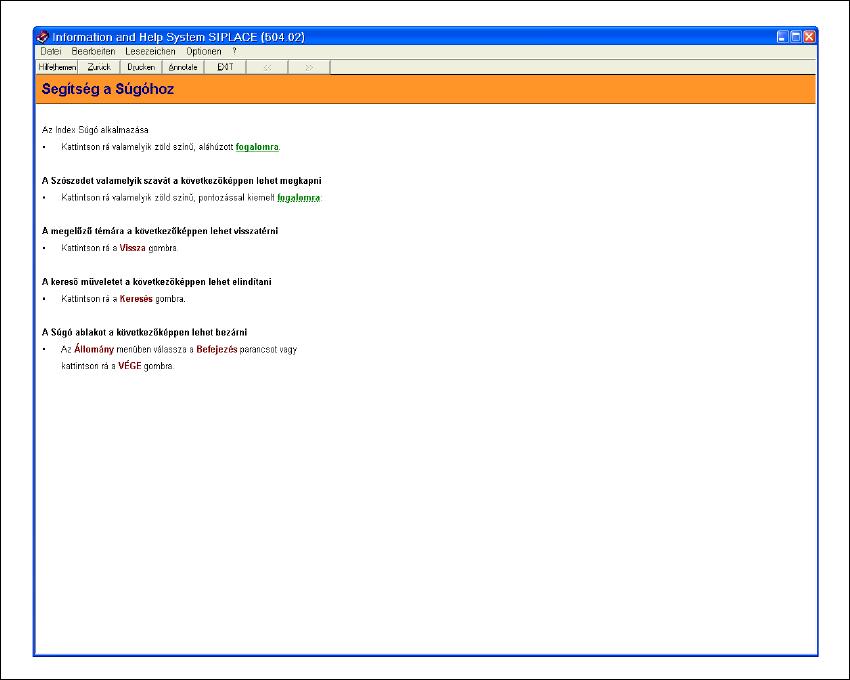Click the window title 'Information and Help System SIPLACE'
This screenshot has height=680, width=850.
coord(178,37)
